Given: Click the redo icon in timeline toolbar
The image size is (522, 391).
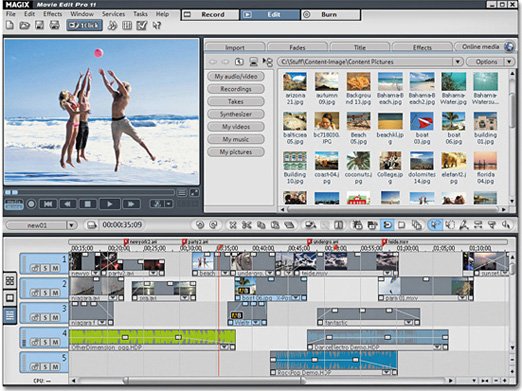Looking at the screenshot, I should coord(214,225).
